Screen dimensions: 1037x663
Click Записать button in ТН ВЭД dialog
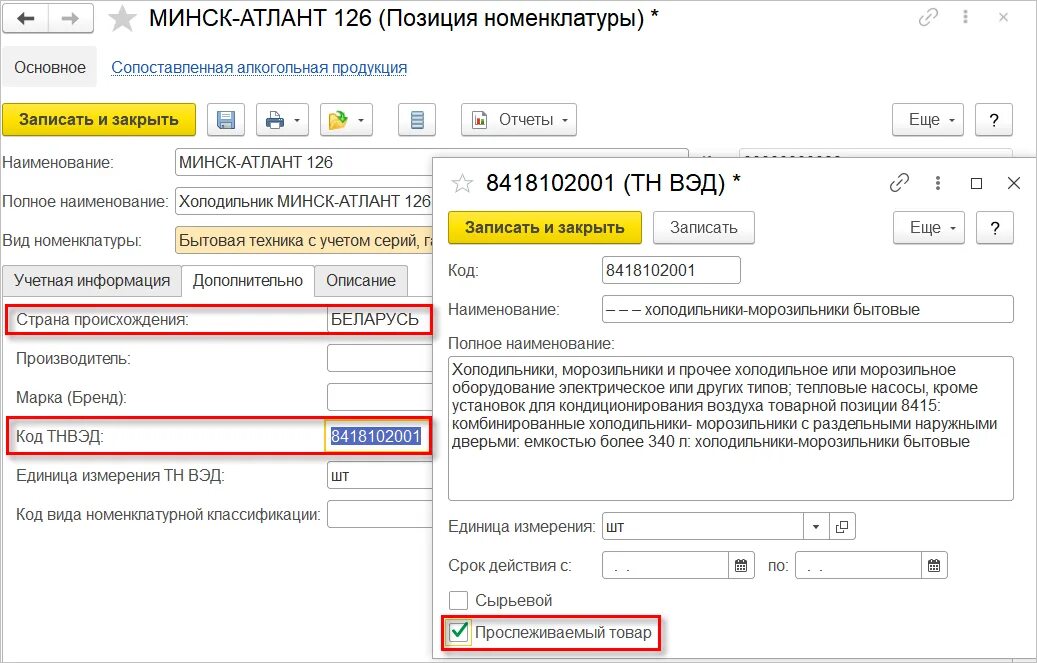(x=704, y=228)
